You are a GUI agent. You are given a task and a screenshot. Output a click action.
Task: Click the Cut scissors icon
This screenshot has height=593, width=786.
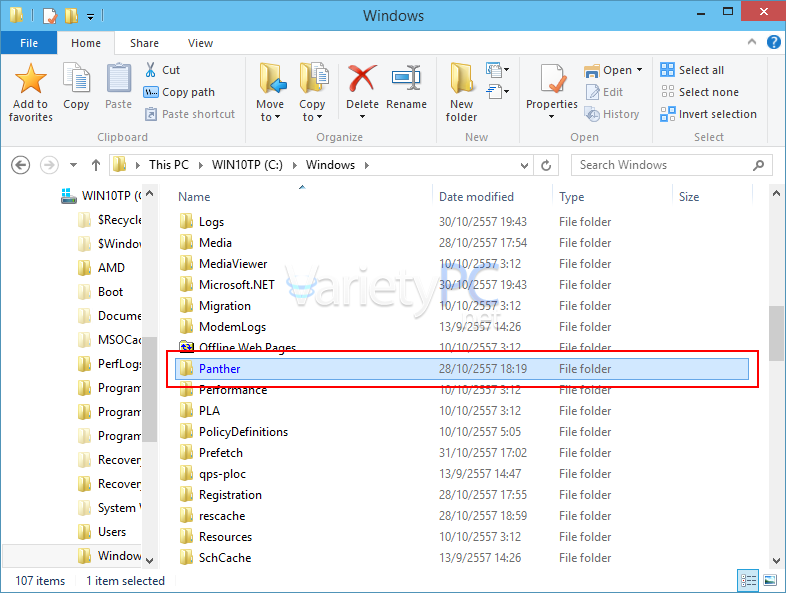(150, 70)
